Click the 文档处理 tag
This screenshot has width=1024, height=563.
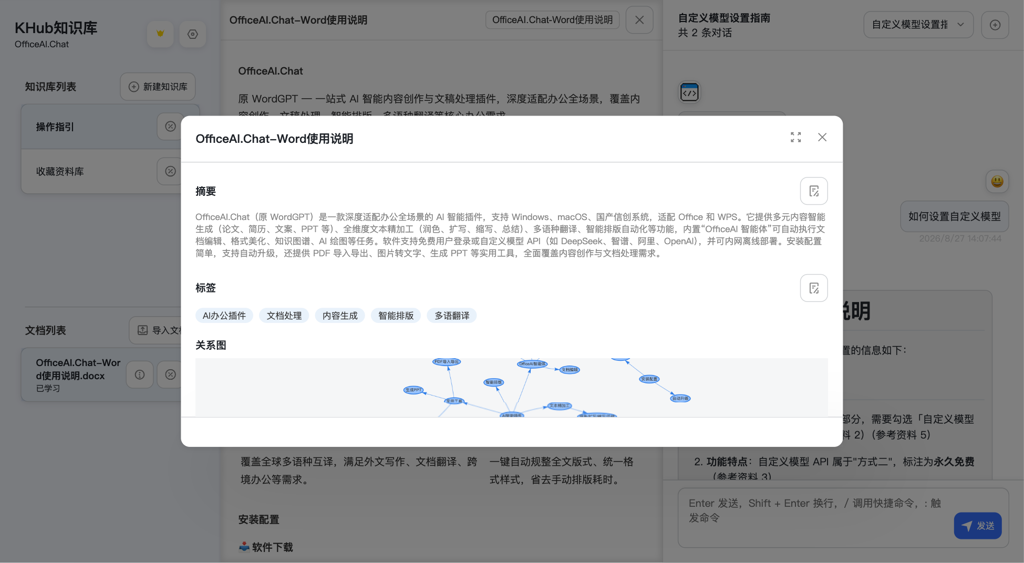click(x=284, y=315)
